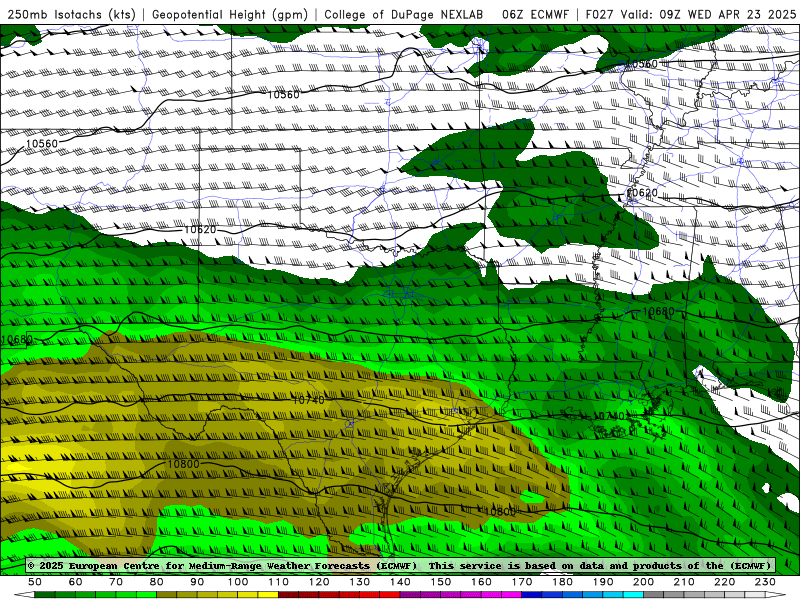
Task: Click the 'Geopotential Height (gpm)' title text
Action: click(x=230, y=14)
